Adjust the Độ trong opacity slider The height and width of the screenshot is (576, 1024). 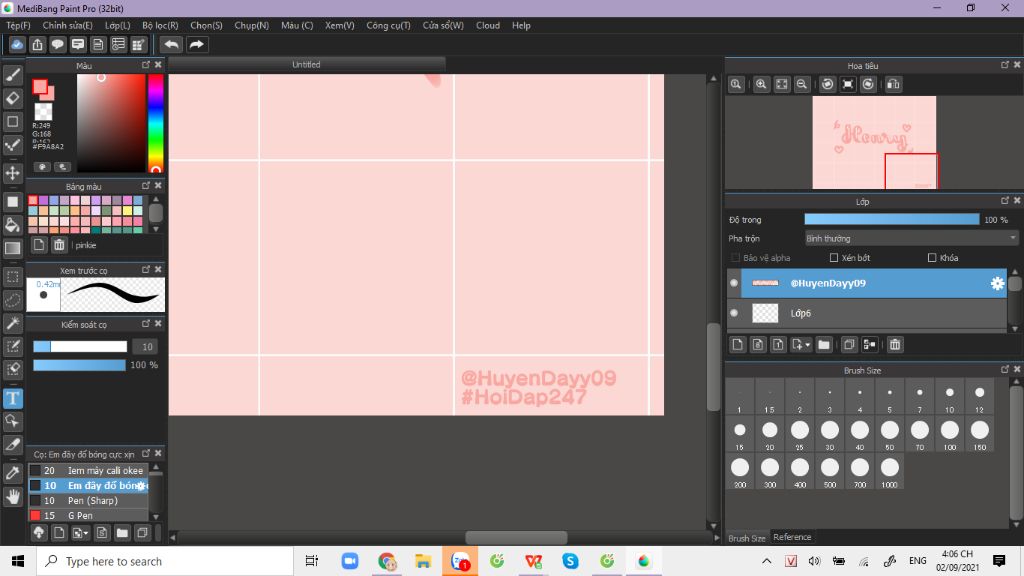(891, 219)
